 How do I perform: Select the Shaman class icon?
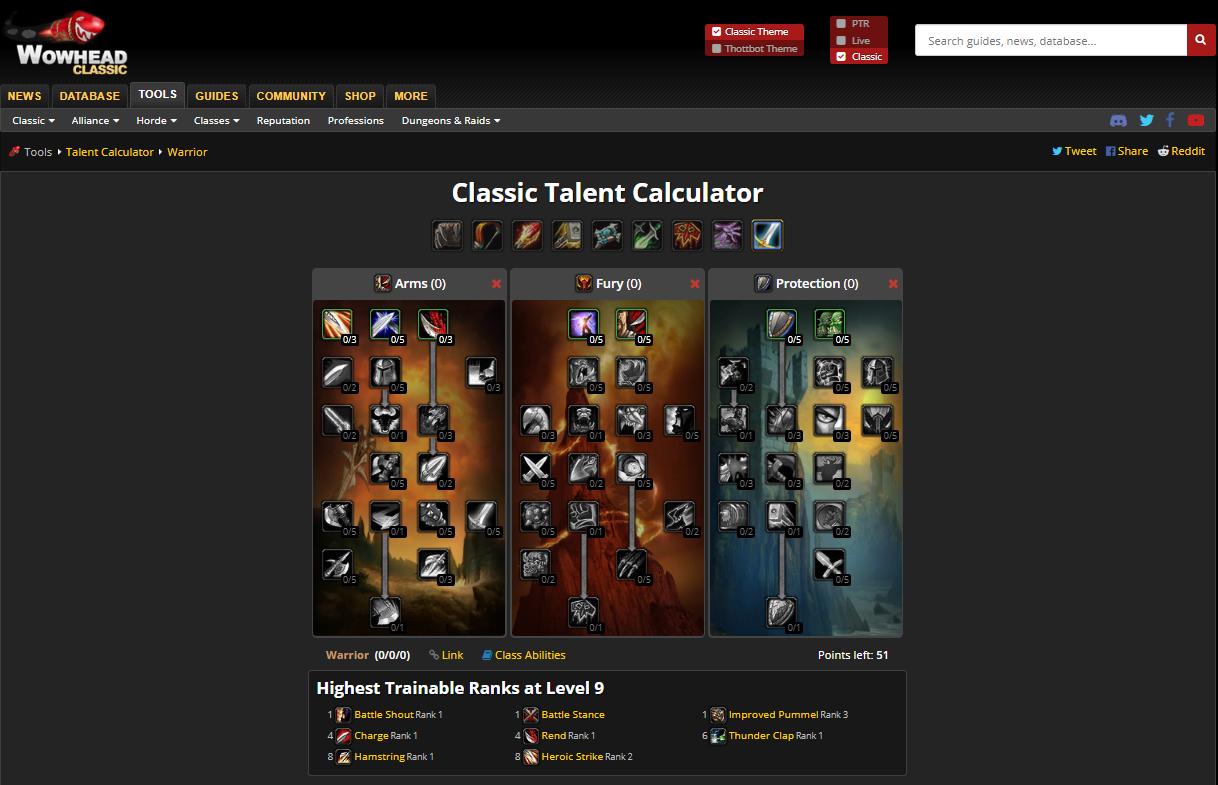point(687,235)
